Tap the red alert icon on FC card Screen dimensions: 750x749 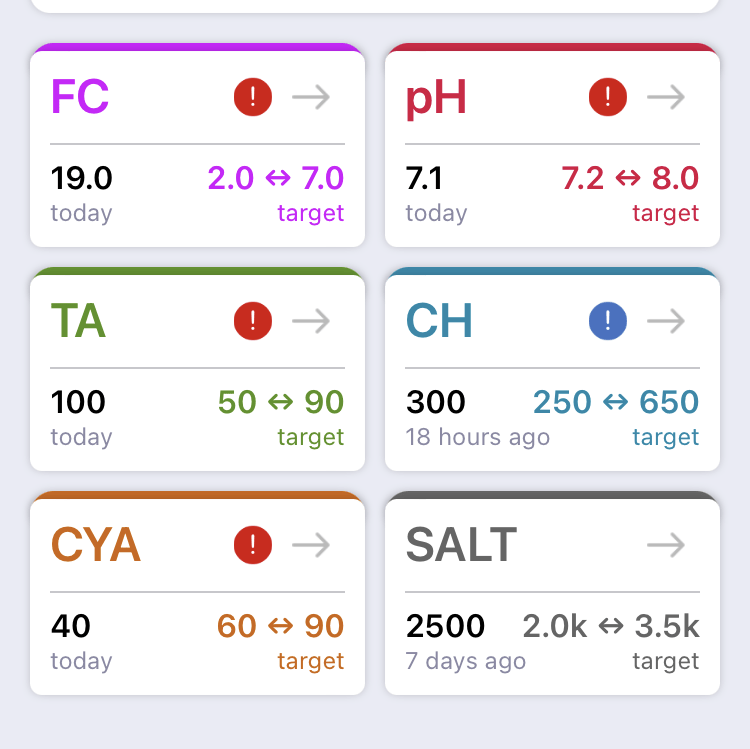coord(253,97)
